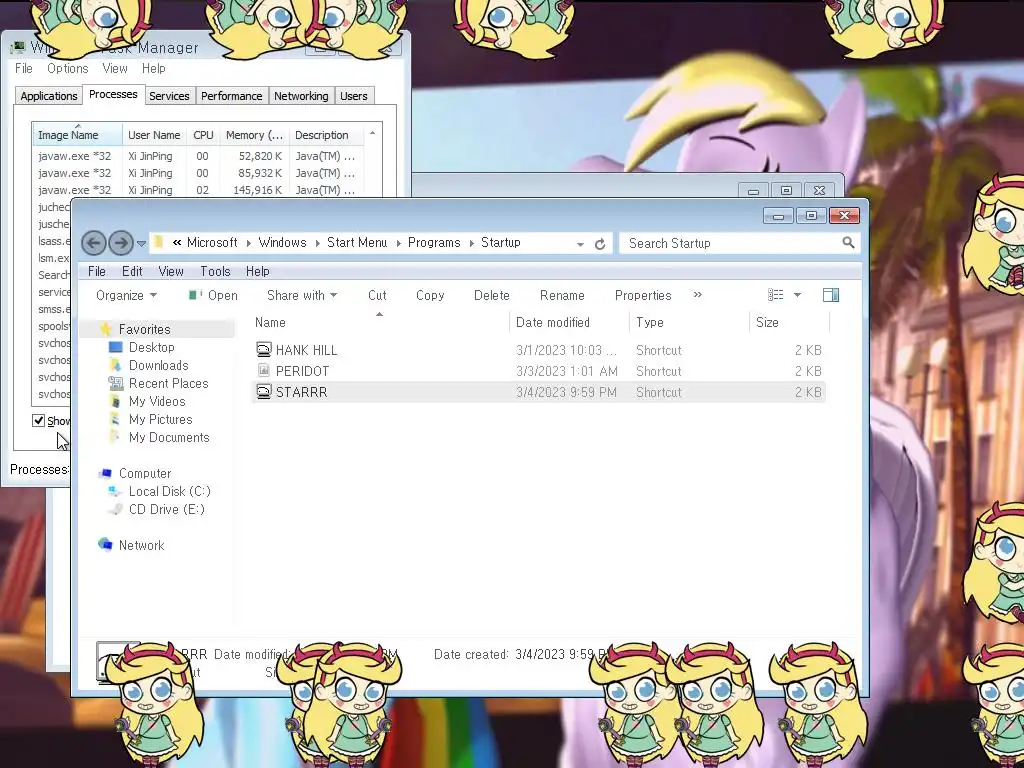Viewport: 1024px width, 768px height.
Task: Go forward using Explorer's forward arrow
Action: [x=121, y=243]
